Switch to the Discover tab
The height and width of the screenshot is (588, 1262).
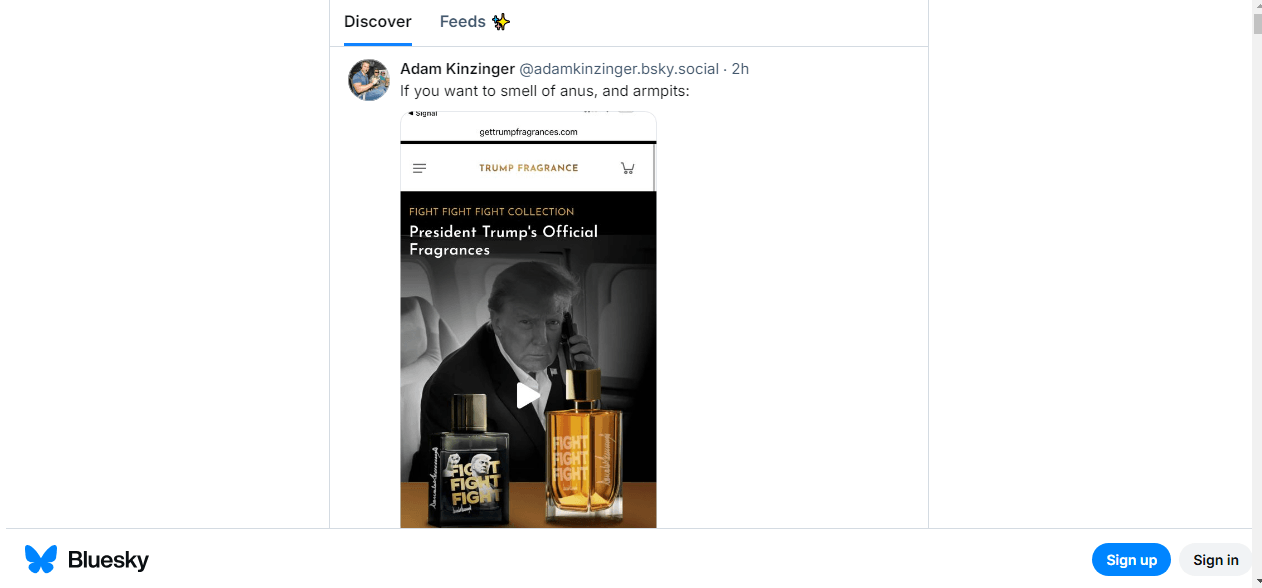click(x=377, y=22)
